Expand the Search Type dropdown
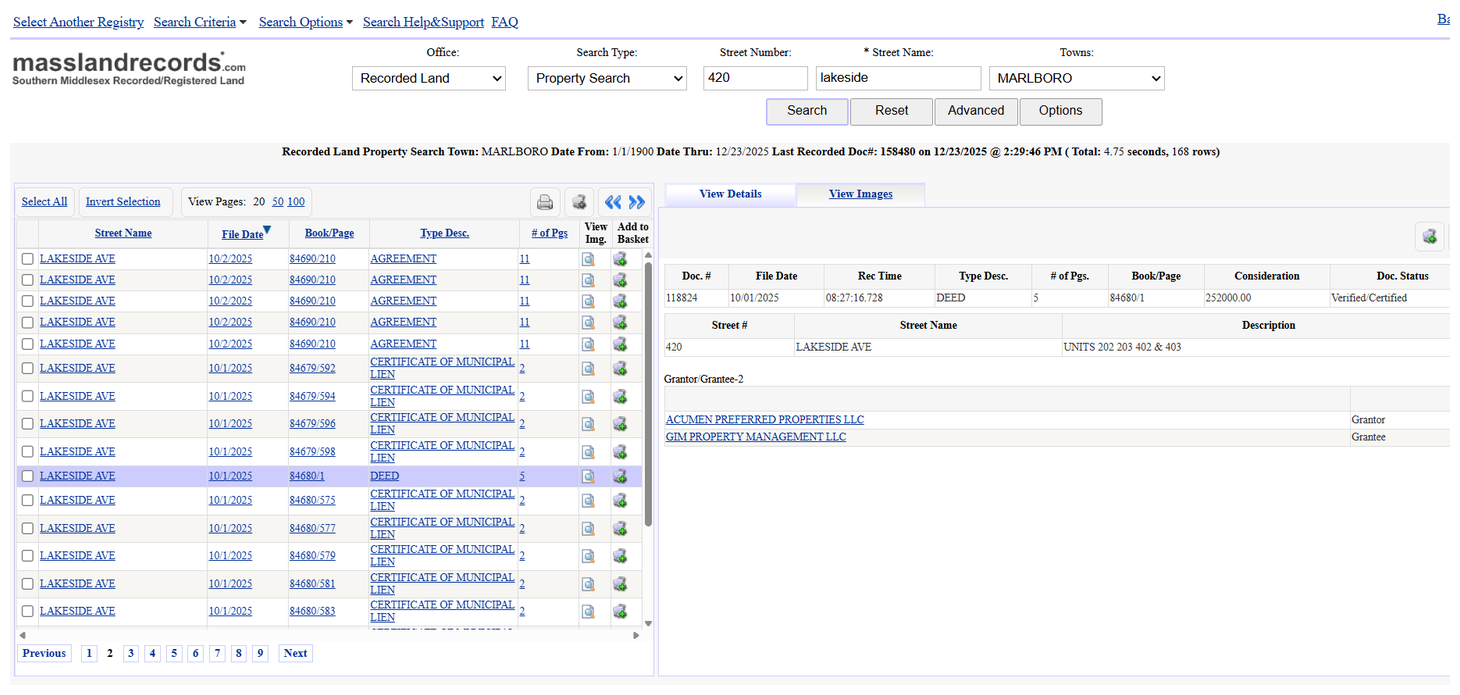This screenshot has width=1460, height=695. click(607, 78)
